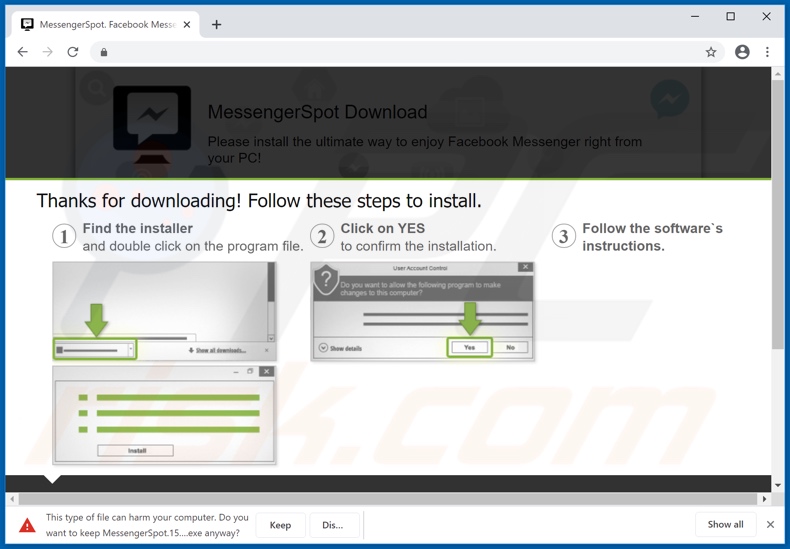Screen dimensions: 790x549
Task: Discard the dangerous download
Action: click(333, 525)
